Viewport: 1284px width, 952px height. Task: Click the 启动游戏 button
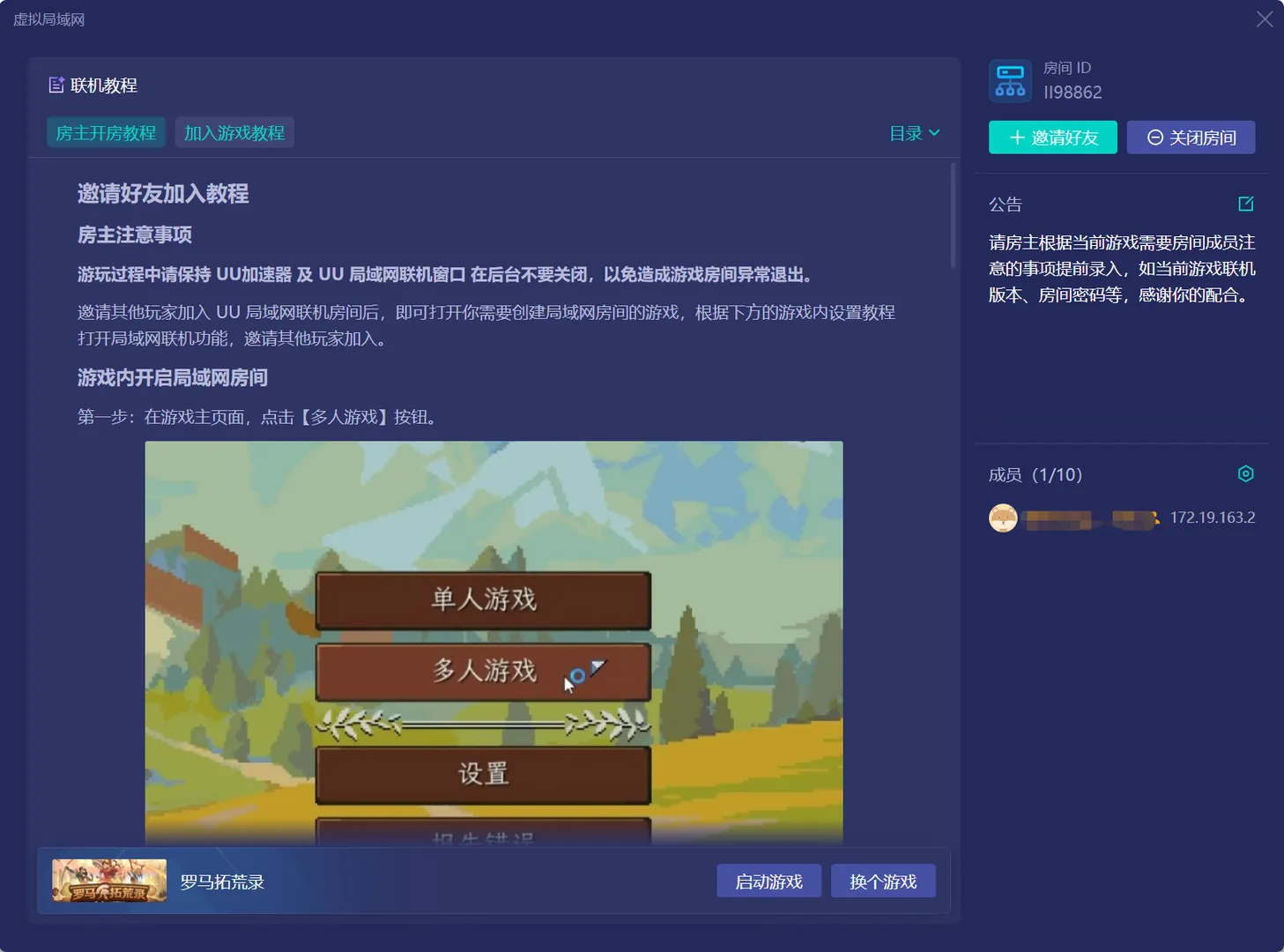768,881
